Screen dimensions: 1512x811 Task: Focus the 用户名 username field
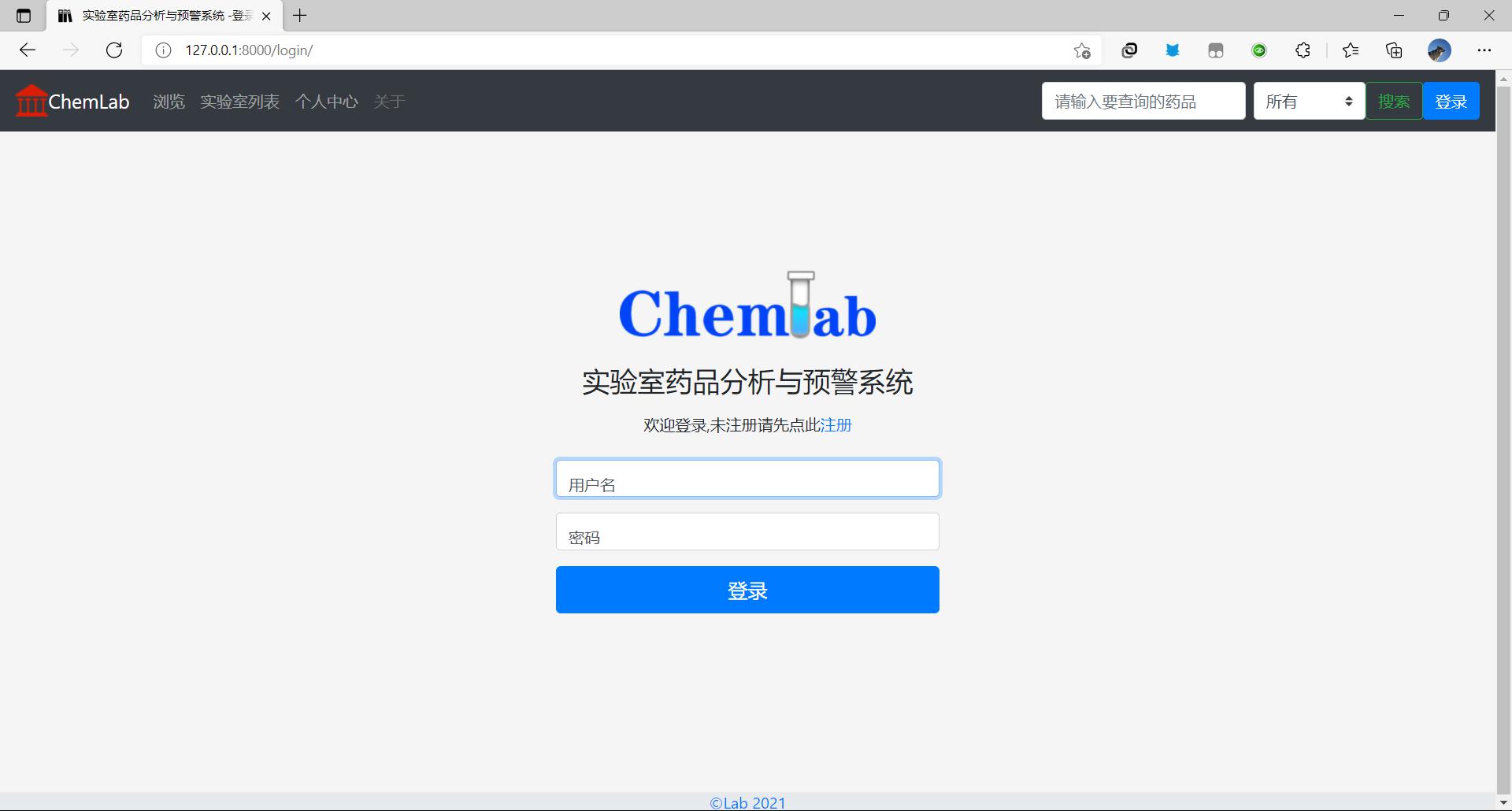747,479
